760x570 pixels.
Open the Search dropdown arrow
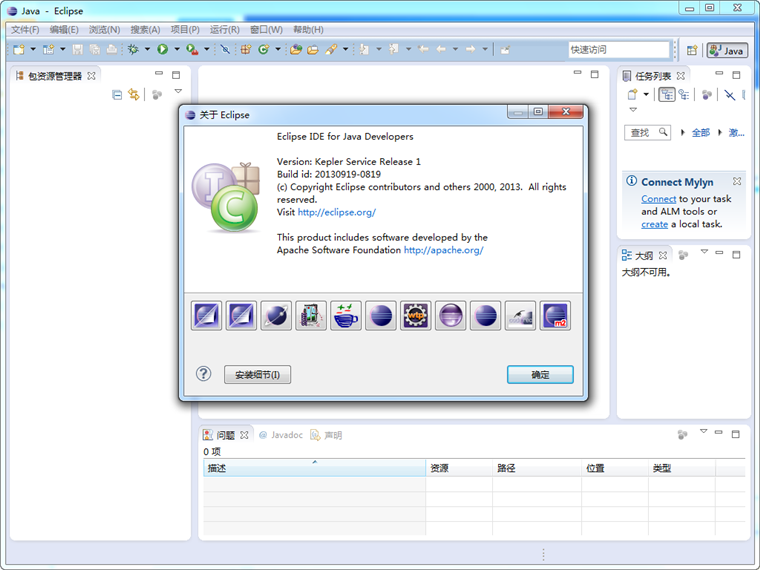click(x=345, y=49)
